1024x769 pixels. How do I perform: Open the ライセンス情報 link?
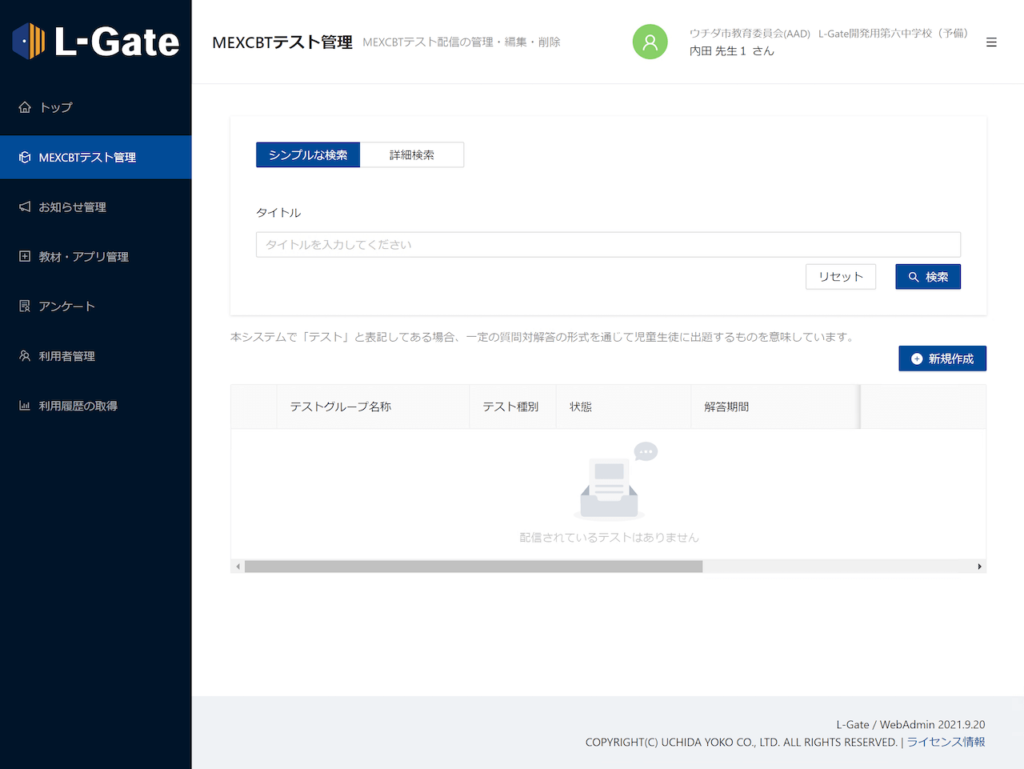click(946, 742)
